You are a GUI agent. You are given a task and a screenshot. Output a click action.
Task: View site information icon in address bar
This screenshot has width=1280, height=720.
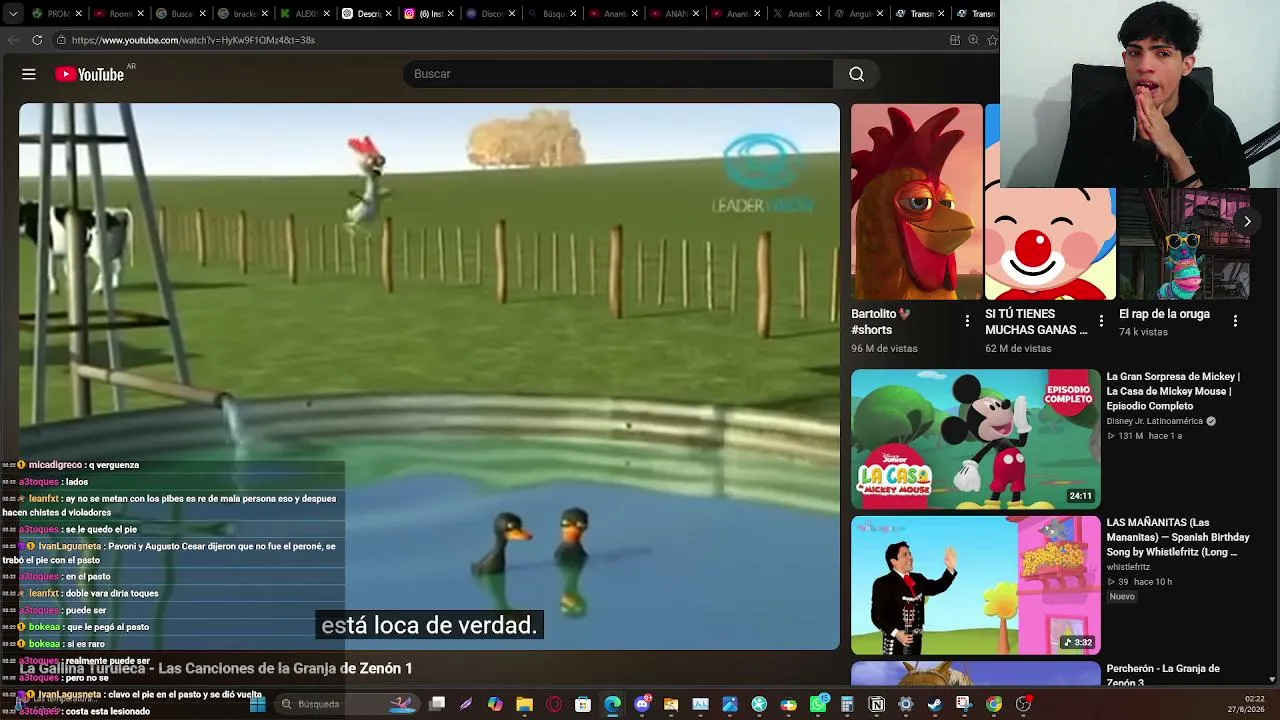coord(61,40)
